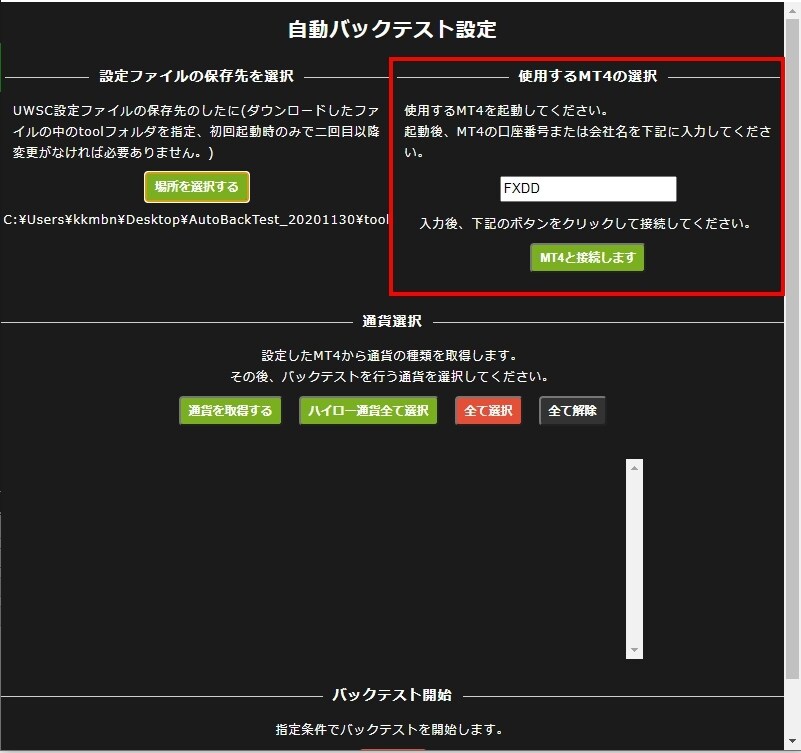The image size is (801, 753).
Task: Focus the MT4 account input containing FXDD
Action: point(588,189)
